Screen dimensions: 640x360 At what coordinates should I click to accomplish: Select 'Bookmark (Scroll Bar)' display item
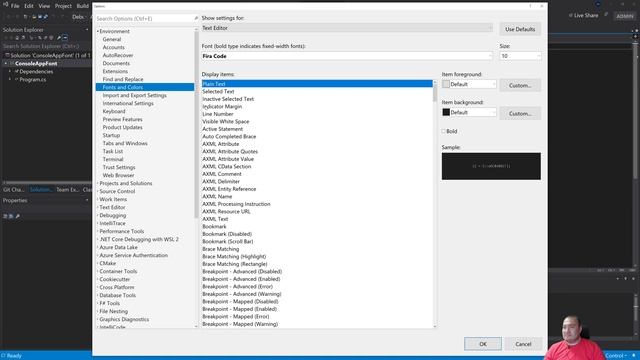[317, 242]
